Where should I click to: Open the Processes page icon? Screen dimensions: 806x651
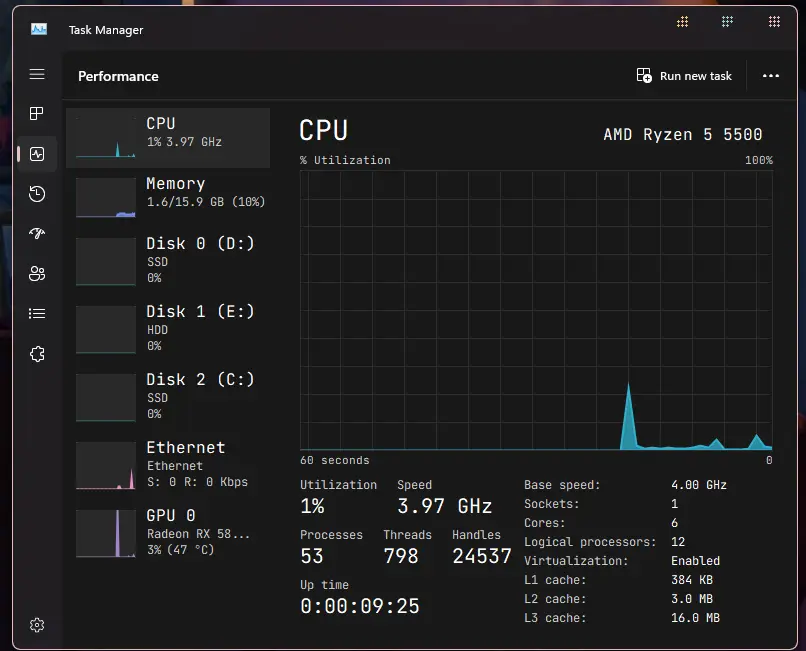pyautogui.click(x=37, y=114)
